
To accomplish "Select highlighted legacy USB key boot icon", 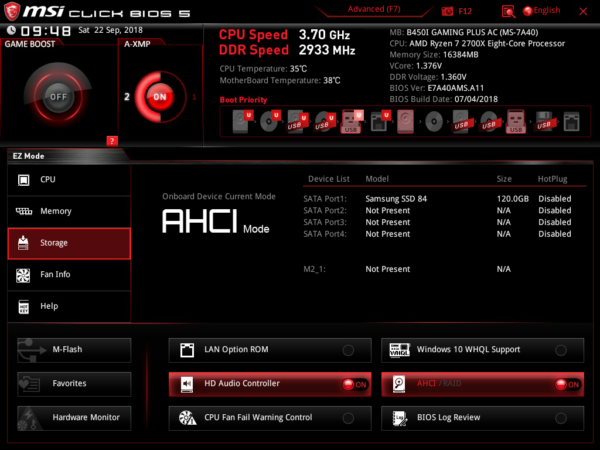I will click(x=516, y=122).
